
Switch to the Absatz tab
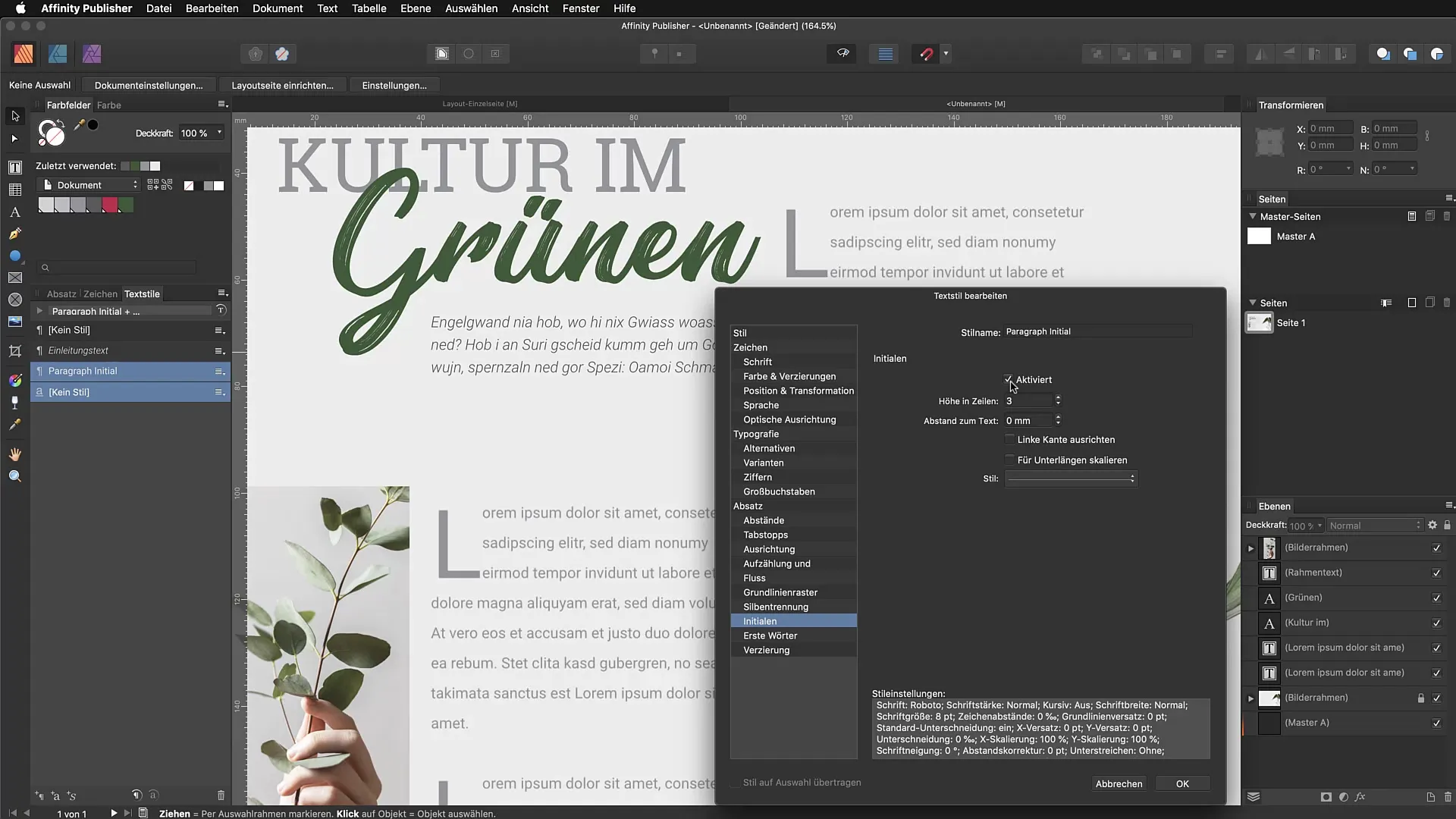pyautogui.click(x=61, y=293)
